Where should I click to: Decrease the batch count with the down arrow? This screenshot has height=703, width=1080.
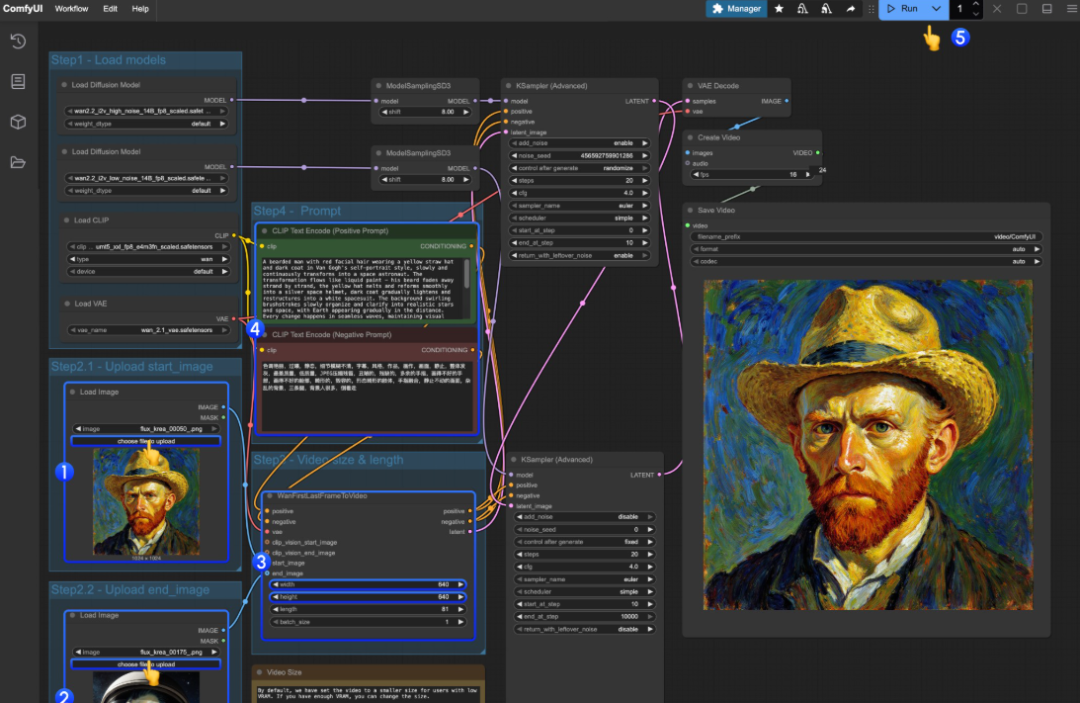[x=975, y=14]
